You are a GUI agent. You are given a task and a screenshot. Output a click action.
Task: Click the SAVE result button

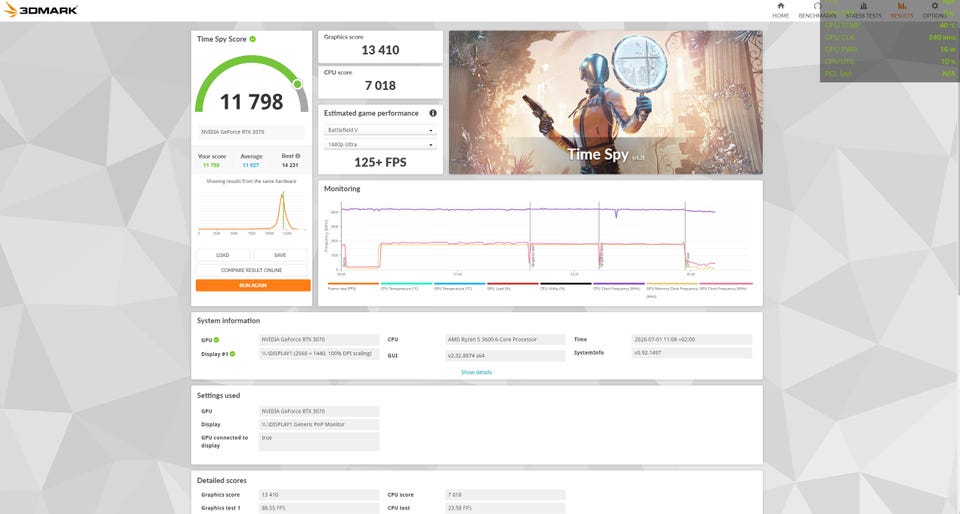point(280,255)
